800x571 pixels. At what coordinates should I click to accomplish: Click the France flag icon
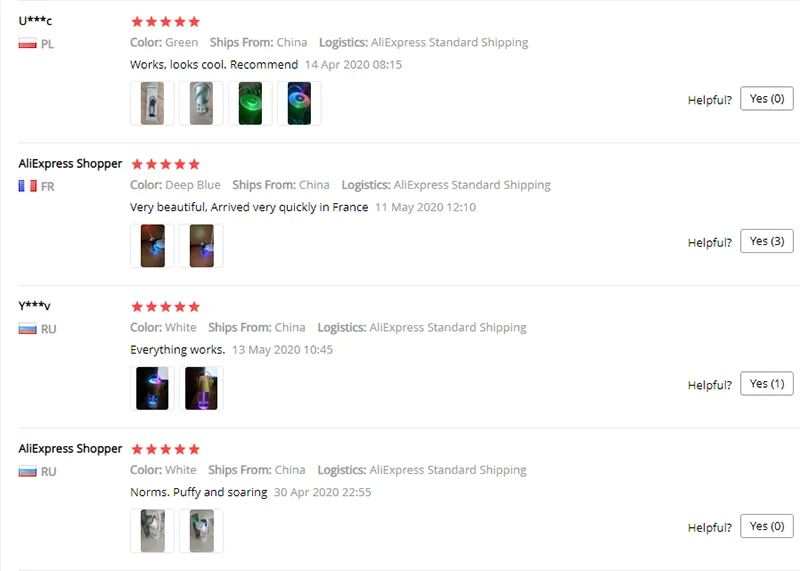[28, 186]
